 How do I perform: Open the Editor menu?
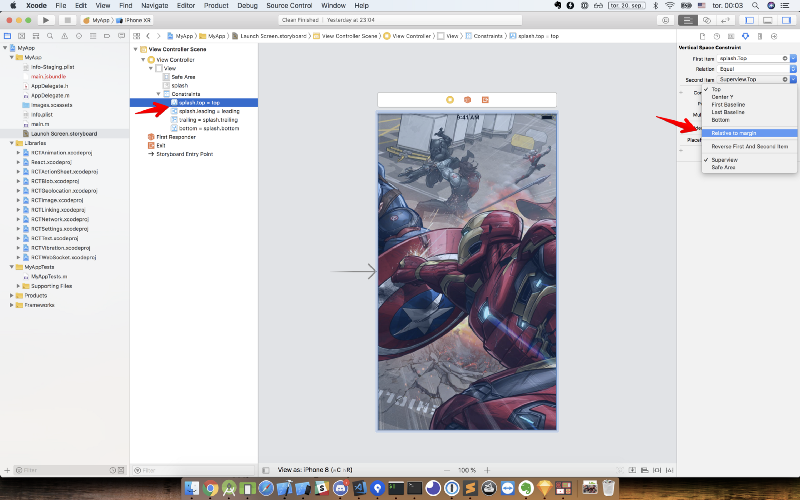(x=186, y=6)
